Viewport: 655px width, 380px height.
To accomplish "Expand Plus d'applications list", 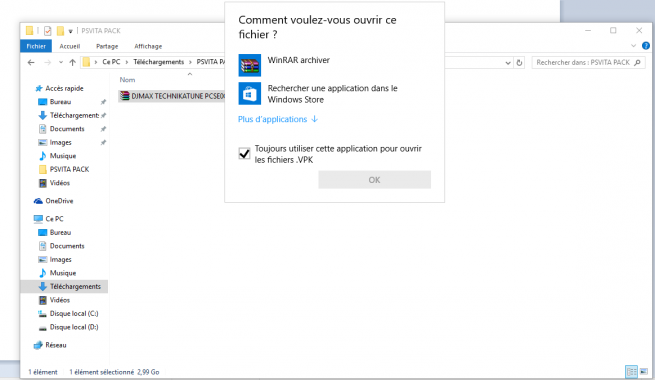I will coord(278,119).
